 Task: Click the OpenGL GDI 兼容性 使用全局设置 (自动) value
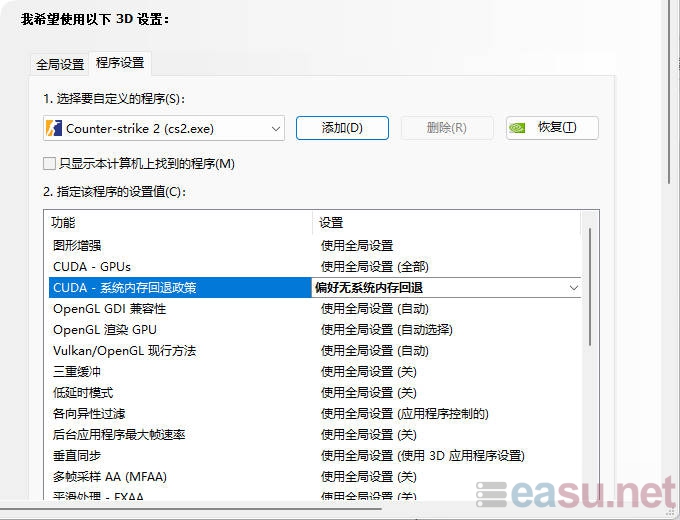(375, 308)
